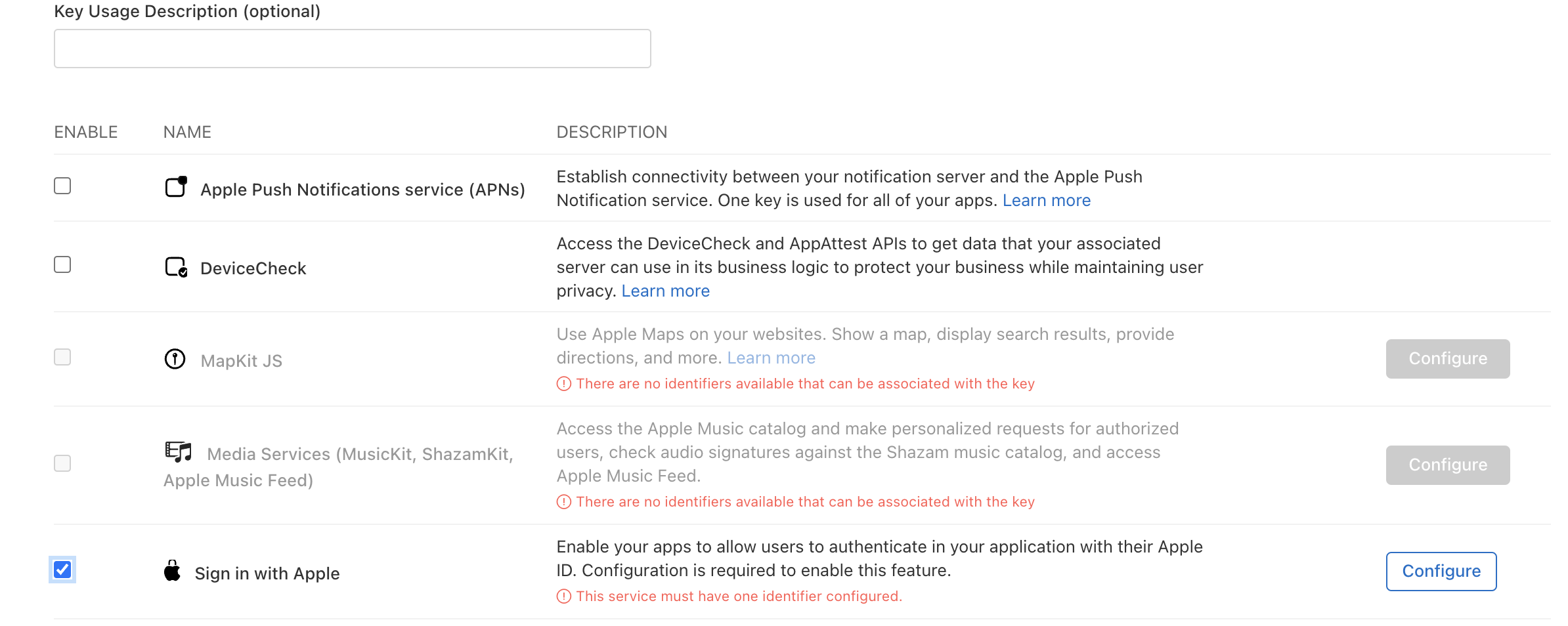Image resolution: width=1568 pixels, height=626 pixels.
Task: Click 'This service must have one identifier configured.' message
Action: 739,596
